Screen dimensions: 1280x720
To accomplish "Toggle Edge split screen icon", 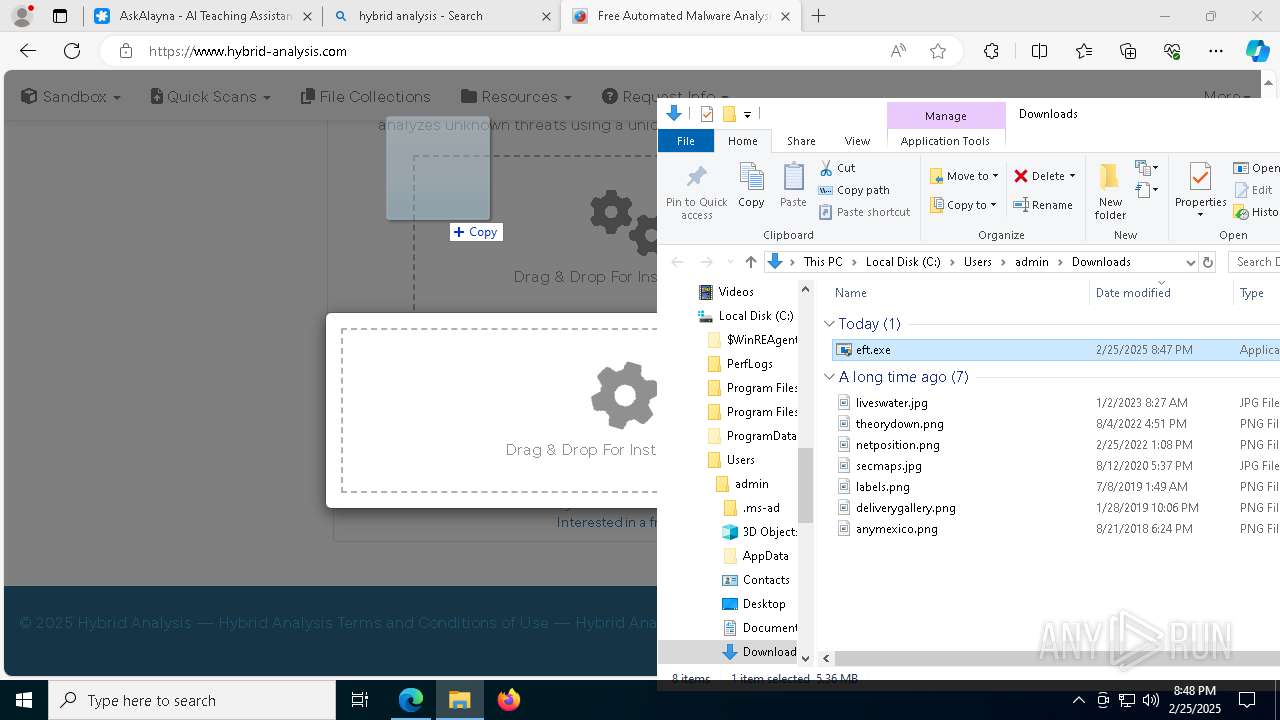I will tap(1039, 51).
